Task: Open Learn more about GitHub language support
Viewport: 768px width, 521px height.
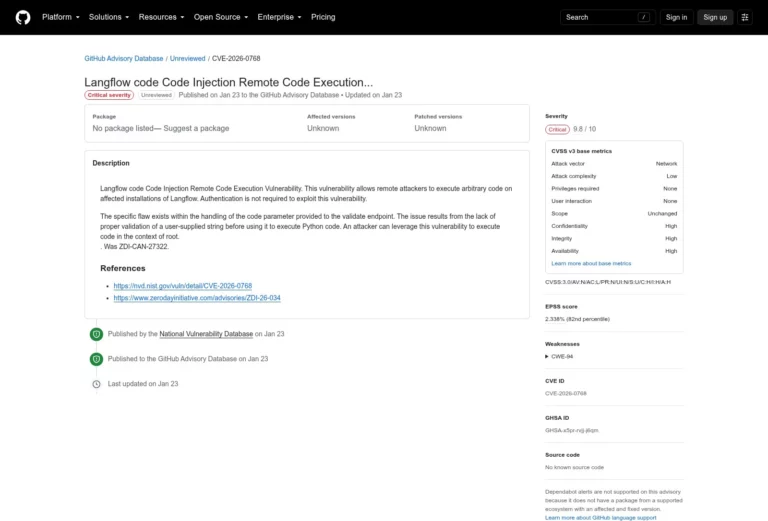Action: (600, 518)
